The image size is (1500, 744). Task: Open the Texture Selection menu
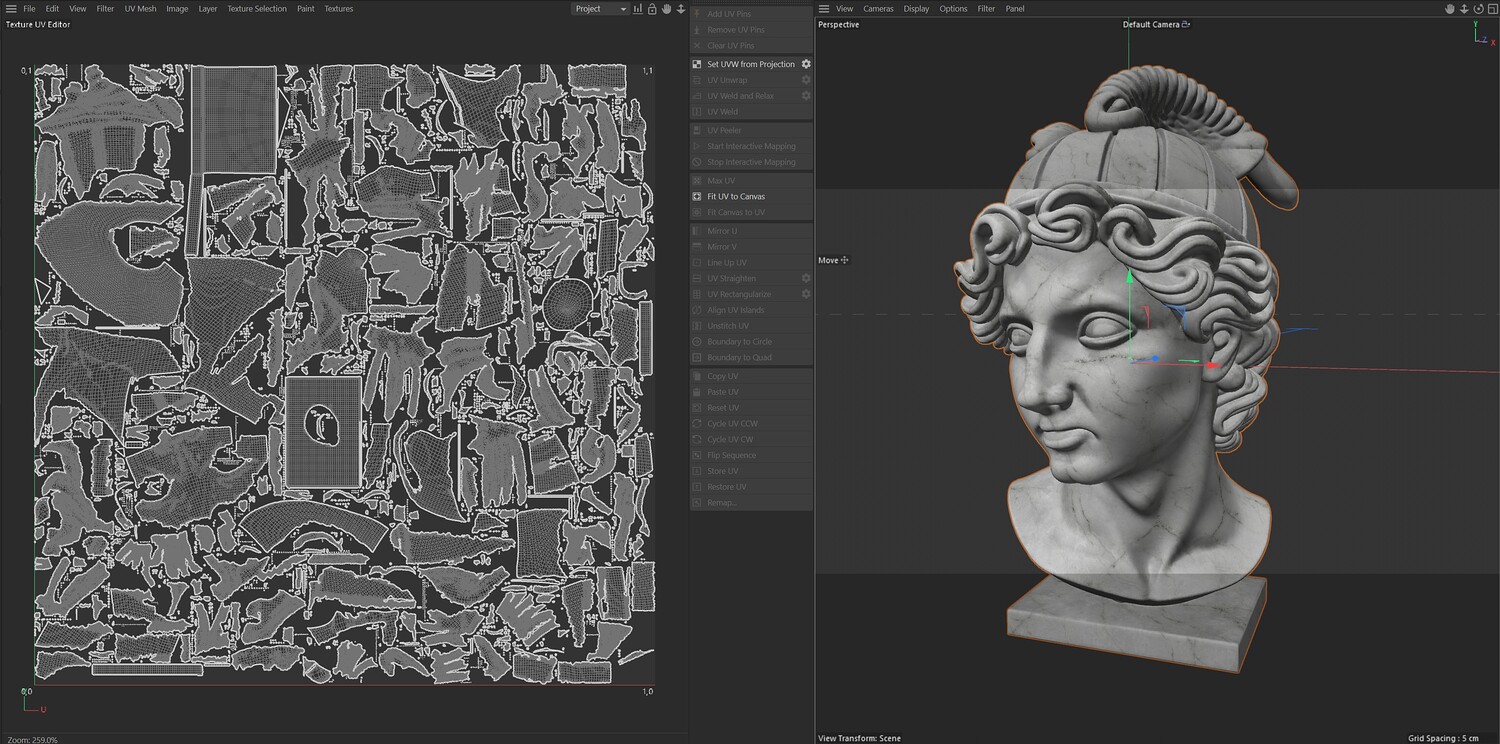257,9
